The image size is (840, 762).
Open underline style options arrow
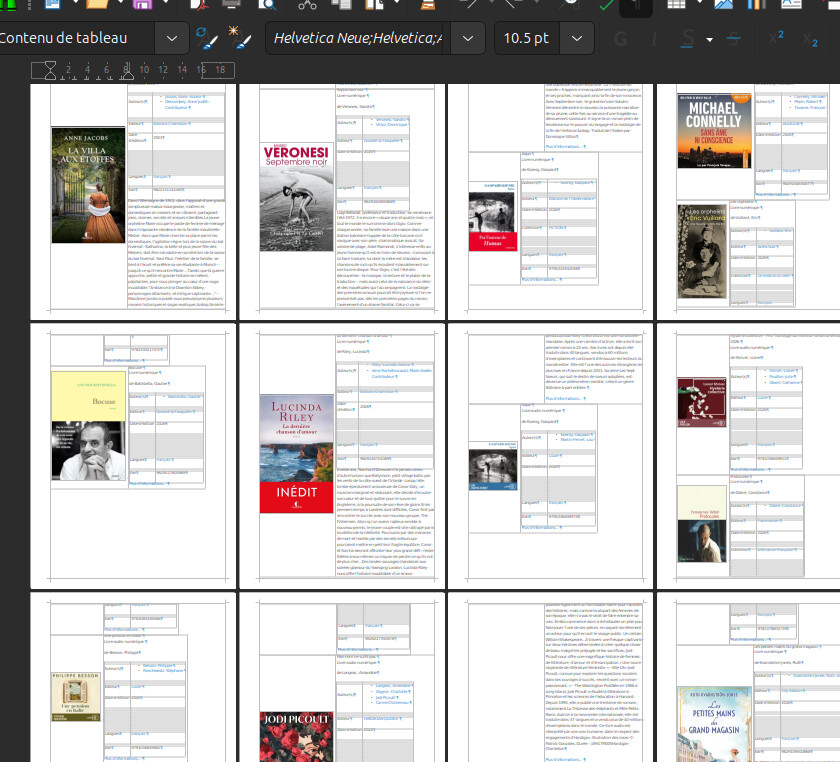click(709, 39)
